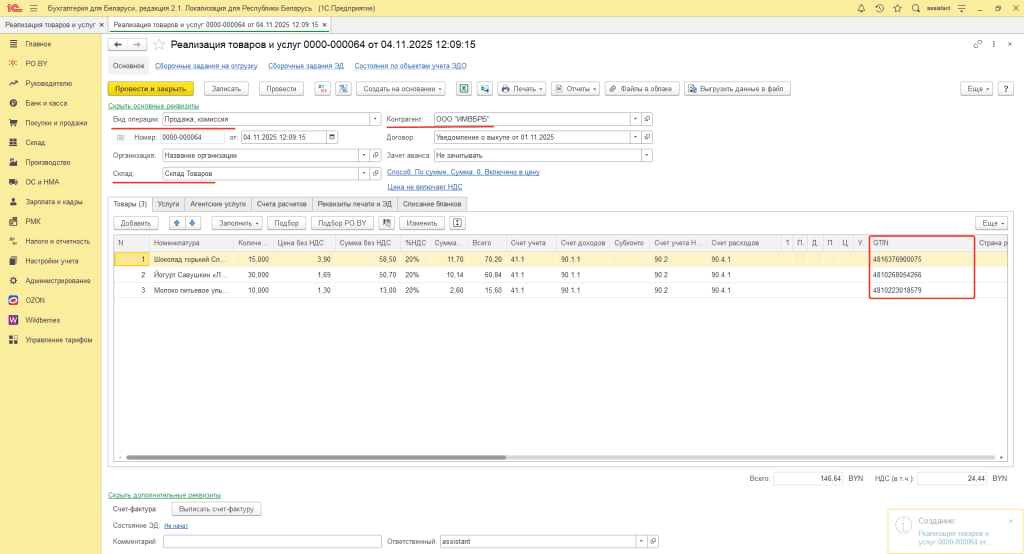Screen dimensions: 1024x554
Task: Switch to the Счета расчетов tab
Action: [x=280, y=203]
